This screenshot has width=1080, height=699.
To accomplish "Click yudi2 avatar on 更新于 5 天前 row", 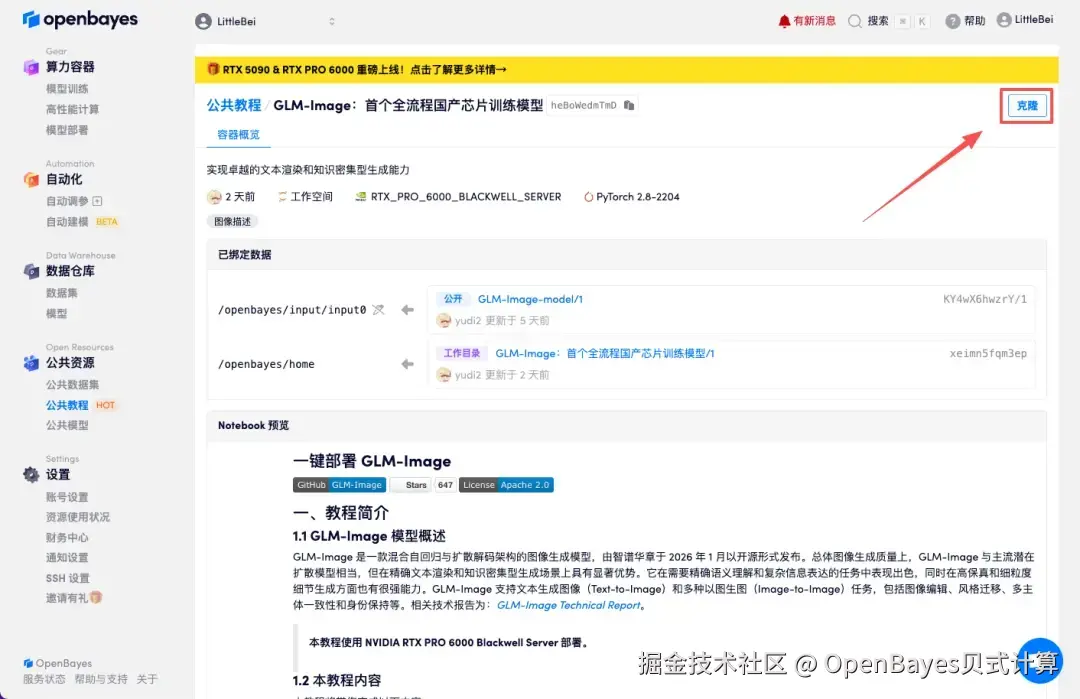I will pyautogui.click(x=444, y=320).
